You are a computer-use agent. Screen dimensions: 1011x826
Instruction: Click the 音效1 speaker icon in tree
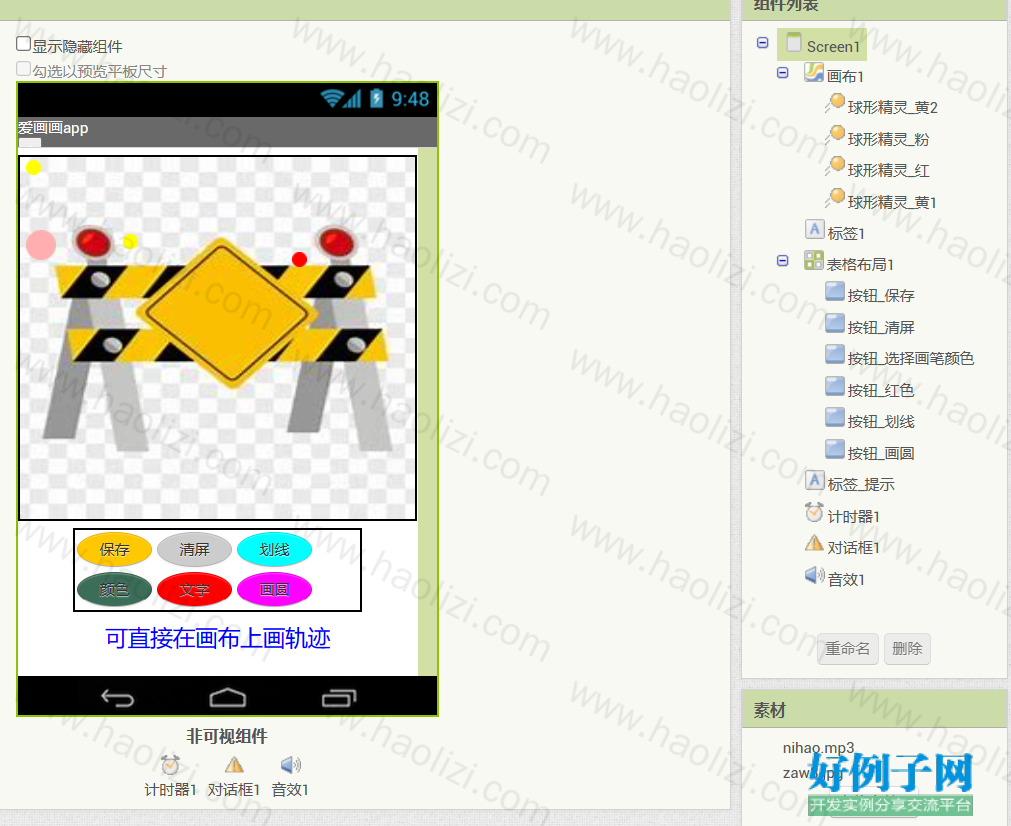coord(814,575)
